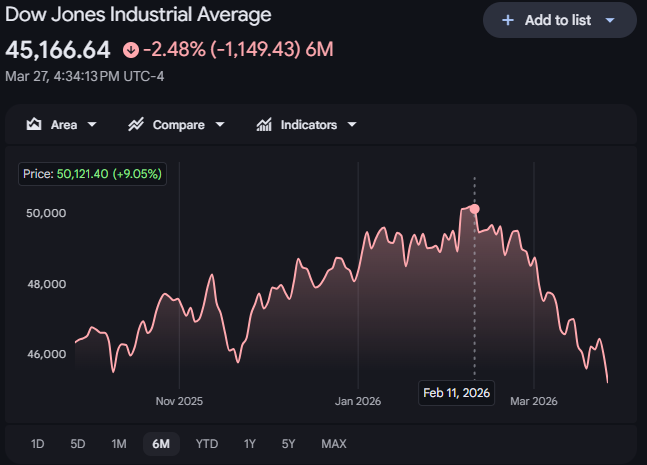Image resolution: width=647 pixels, height=465 pixels.
Task: Choose the 1Y time range
Action: [x=250, y=444]
